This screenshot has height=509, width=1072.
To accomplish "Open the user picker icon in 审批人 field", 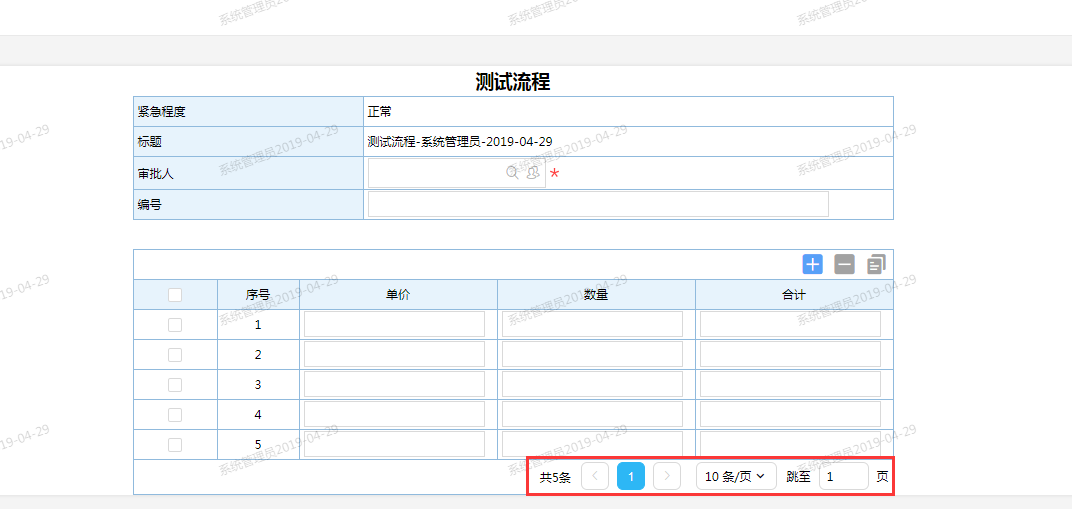I will [533, 173].
